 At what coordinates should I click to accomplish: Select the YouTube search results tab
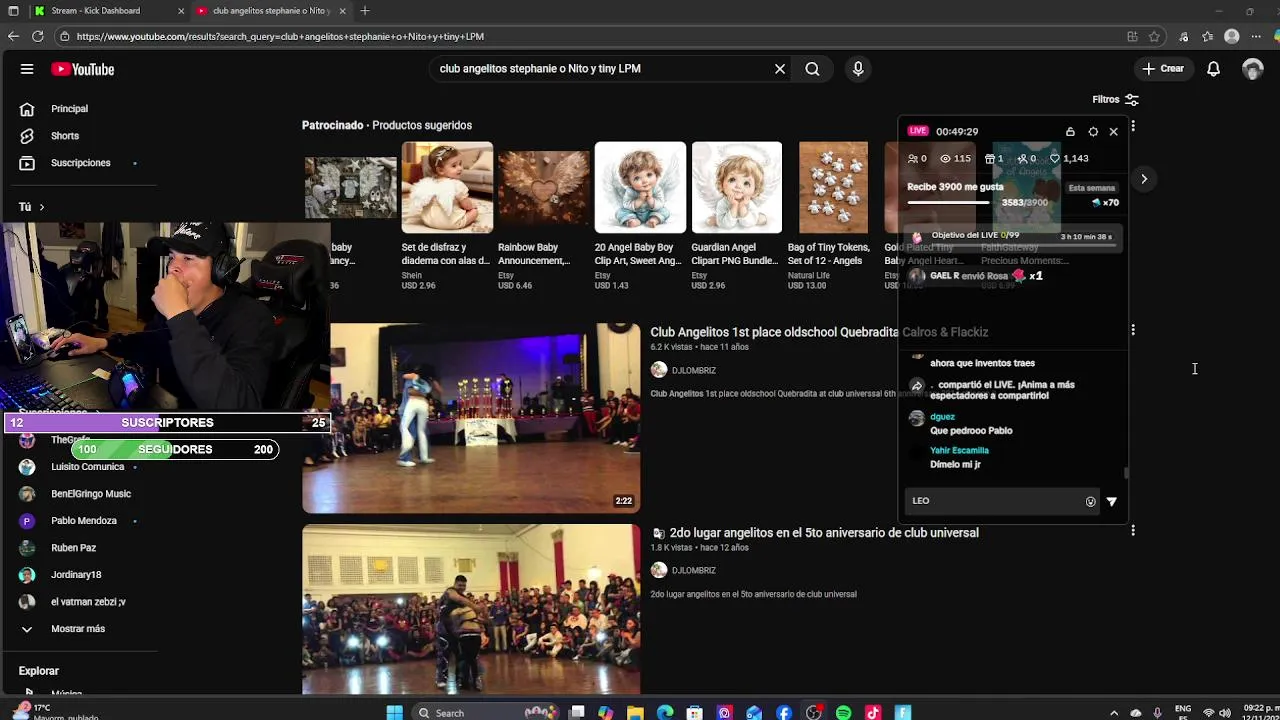point(270,11)
